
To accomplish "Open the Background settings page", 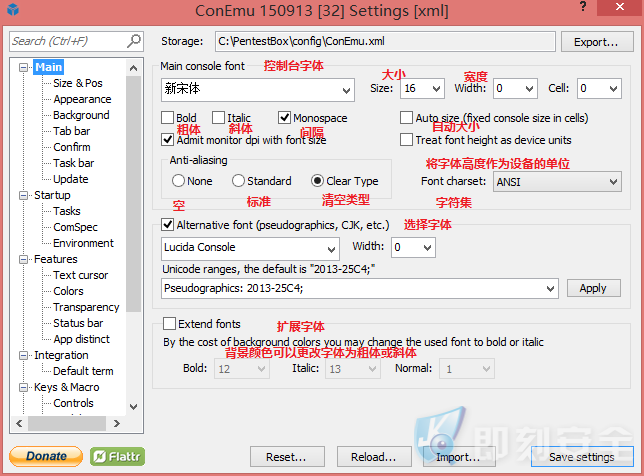I will pos(81,115).
